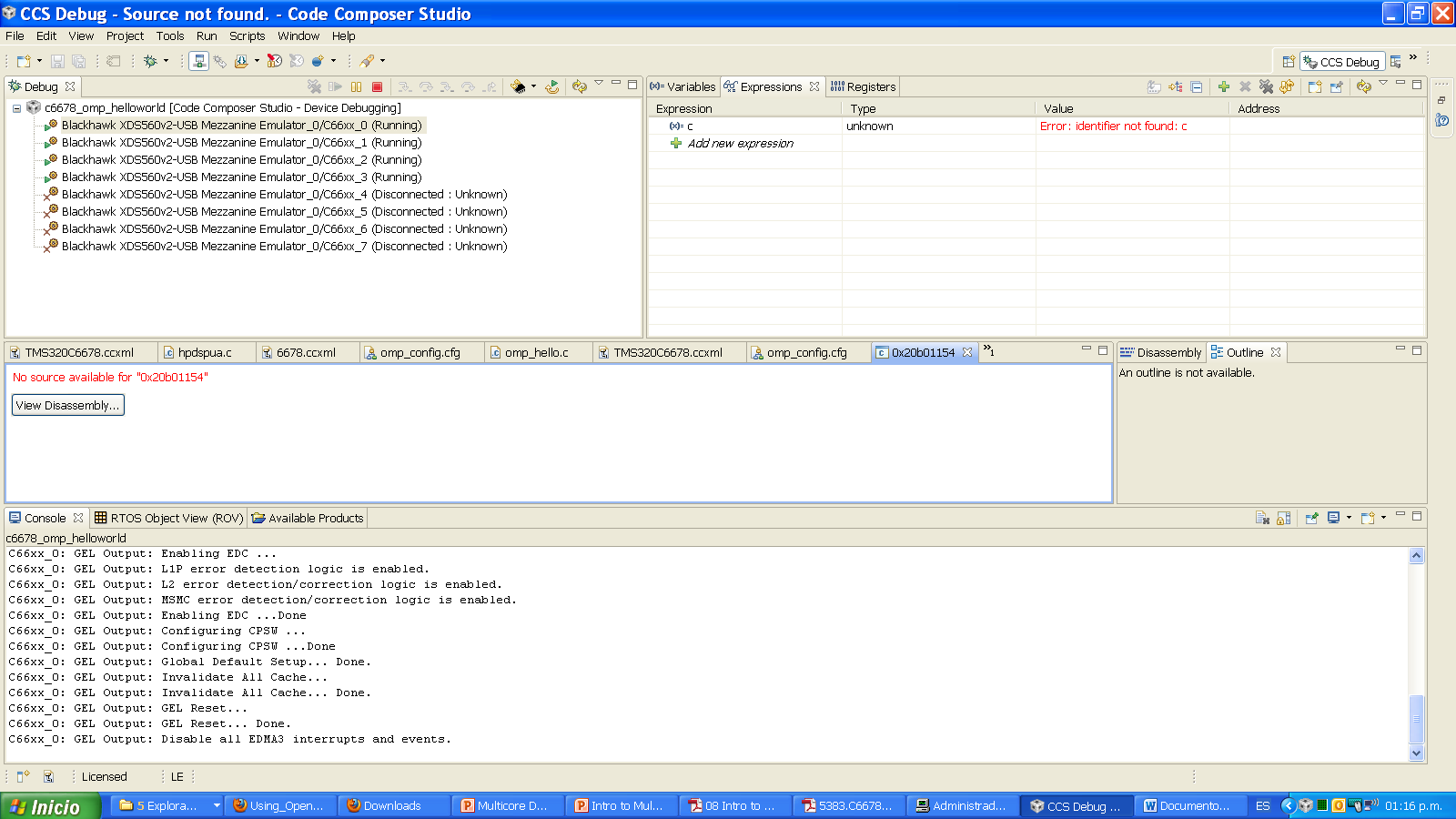Click the Remove All Expressions double-X icon
The width and height of the screenshot is (1456, 819).
(x=1266, y=86)
